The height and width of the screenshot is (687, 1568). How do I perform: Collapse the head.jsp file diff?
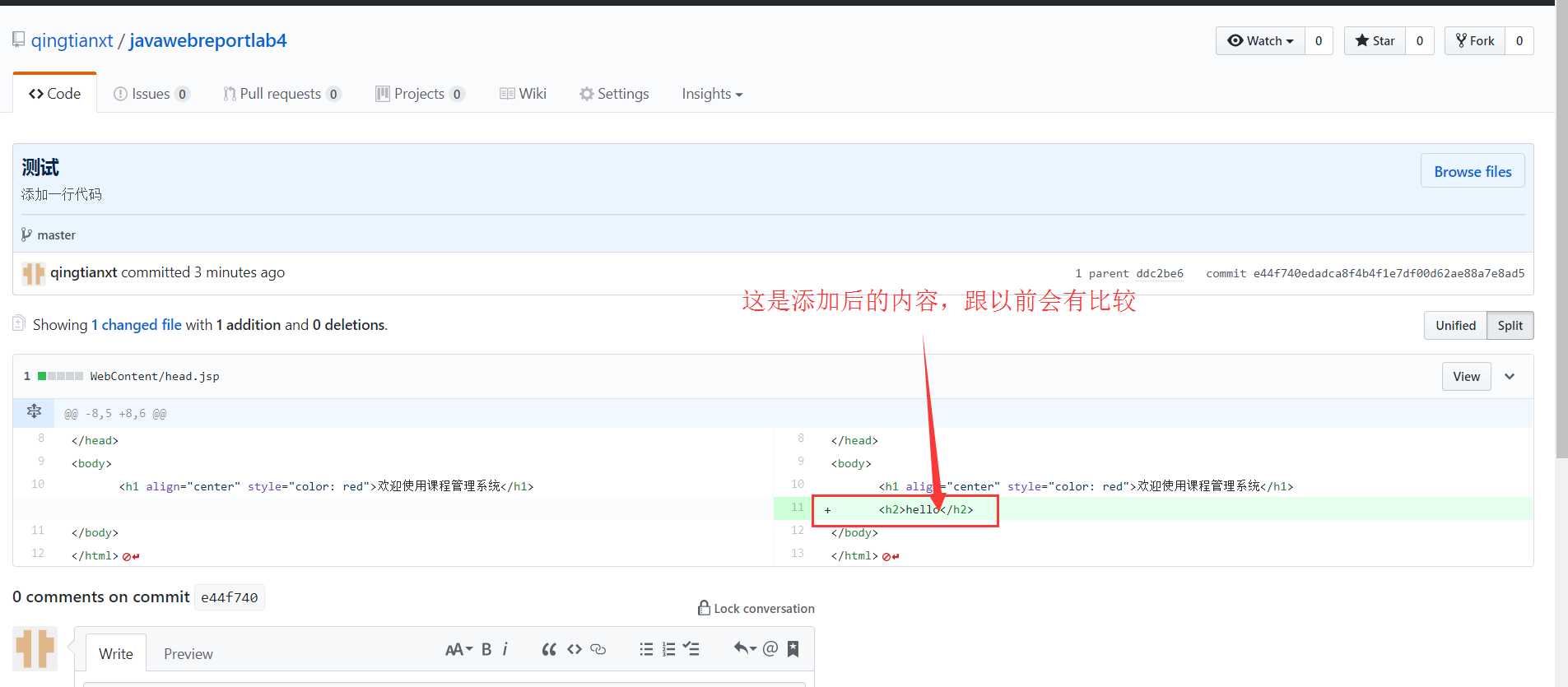(1510, 376)
